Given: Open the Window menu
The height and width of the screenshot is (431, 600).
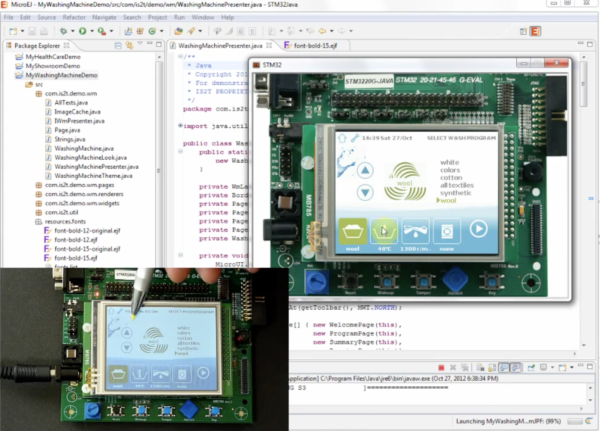Looking at the screenshot, I should (203, 17).
